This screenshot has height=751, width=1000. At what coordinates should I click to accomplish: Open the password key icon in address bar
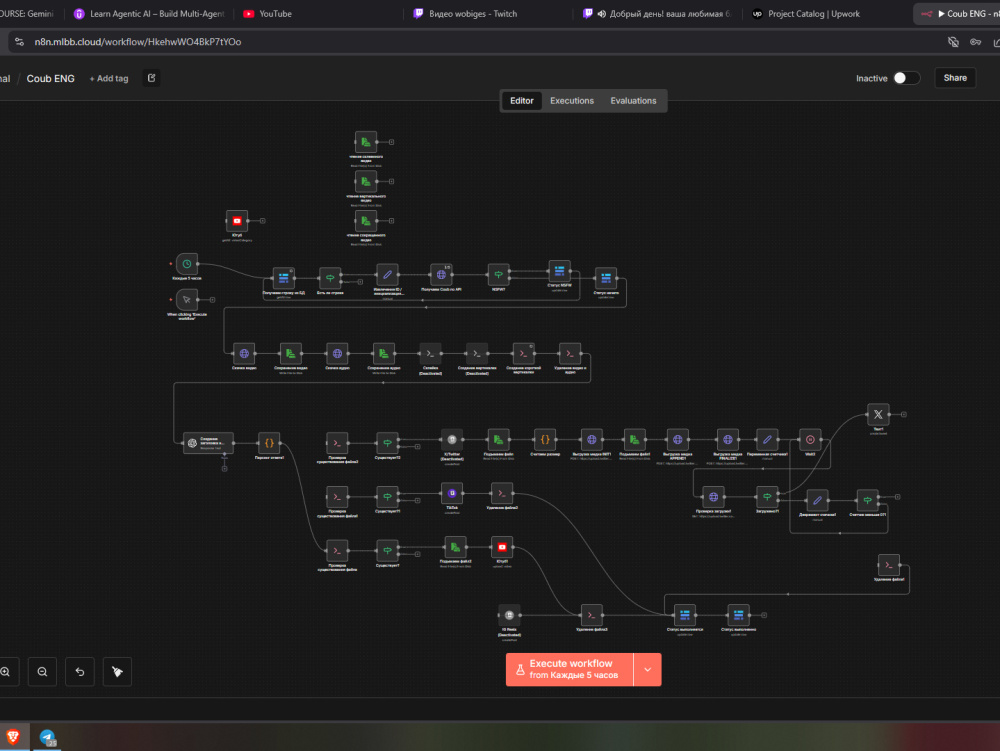(976, 42)
